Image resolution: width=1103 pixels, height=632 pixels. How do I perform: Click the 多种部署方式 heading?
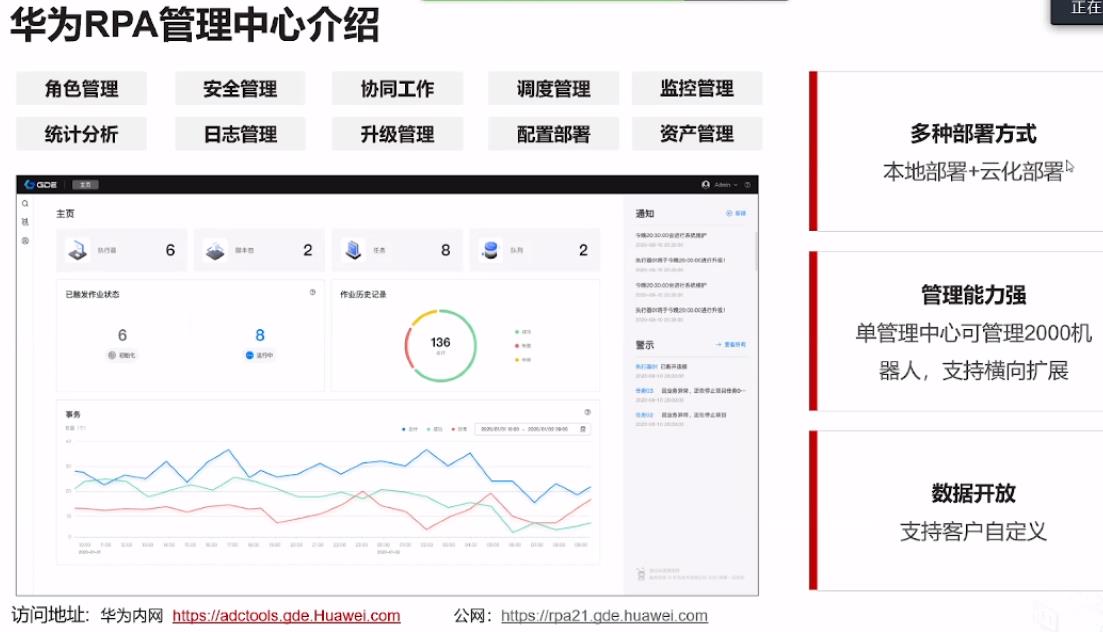click(974, 133)
